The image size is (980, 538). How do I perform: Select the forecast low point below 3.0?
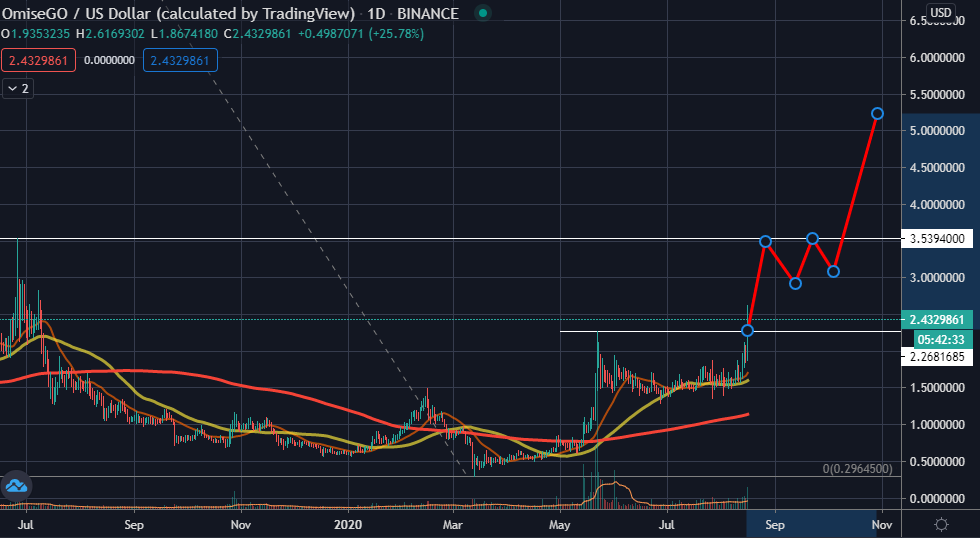[x=795, y=284]
